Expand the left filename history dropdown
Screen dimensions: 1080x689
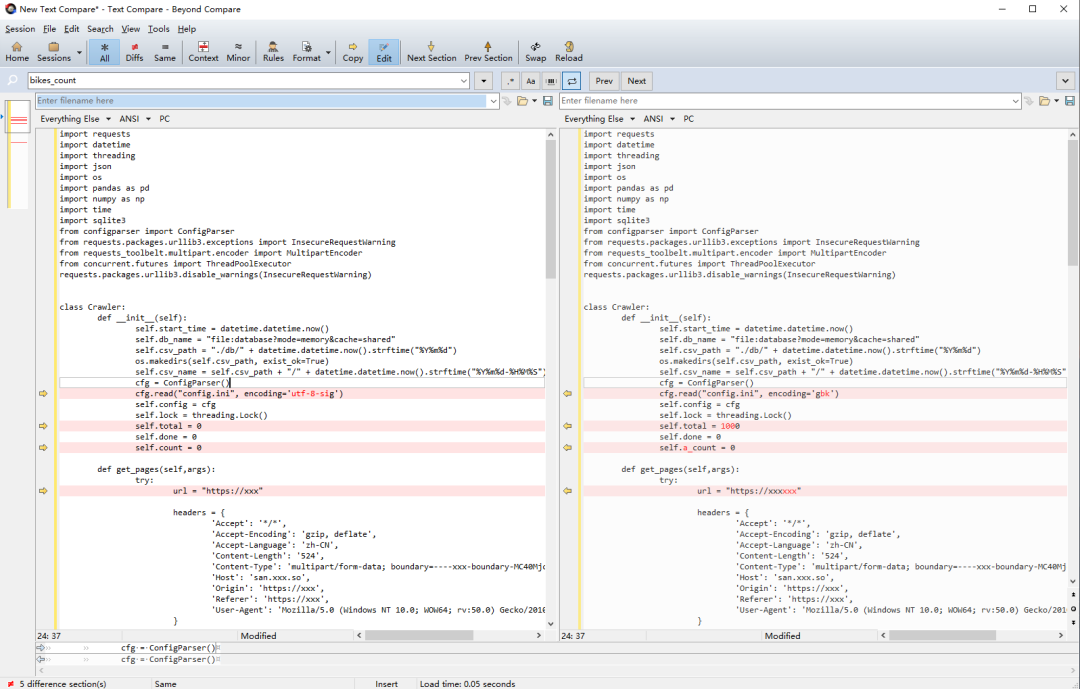[x=493, y=101]
